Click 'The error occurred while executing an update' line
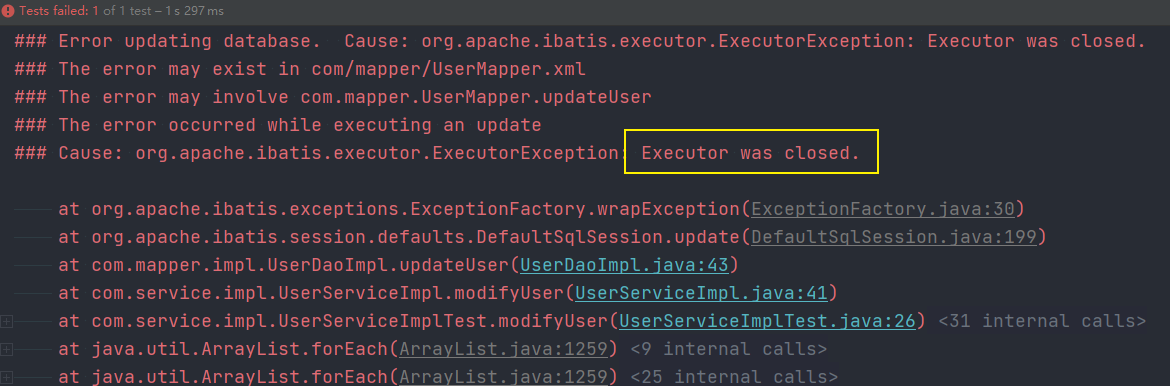This screenshot has width=1170, height=386. (x=278, y=125)
